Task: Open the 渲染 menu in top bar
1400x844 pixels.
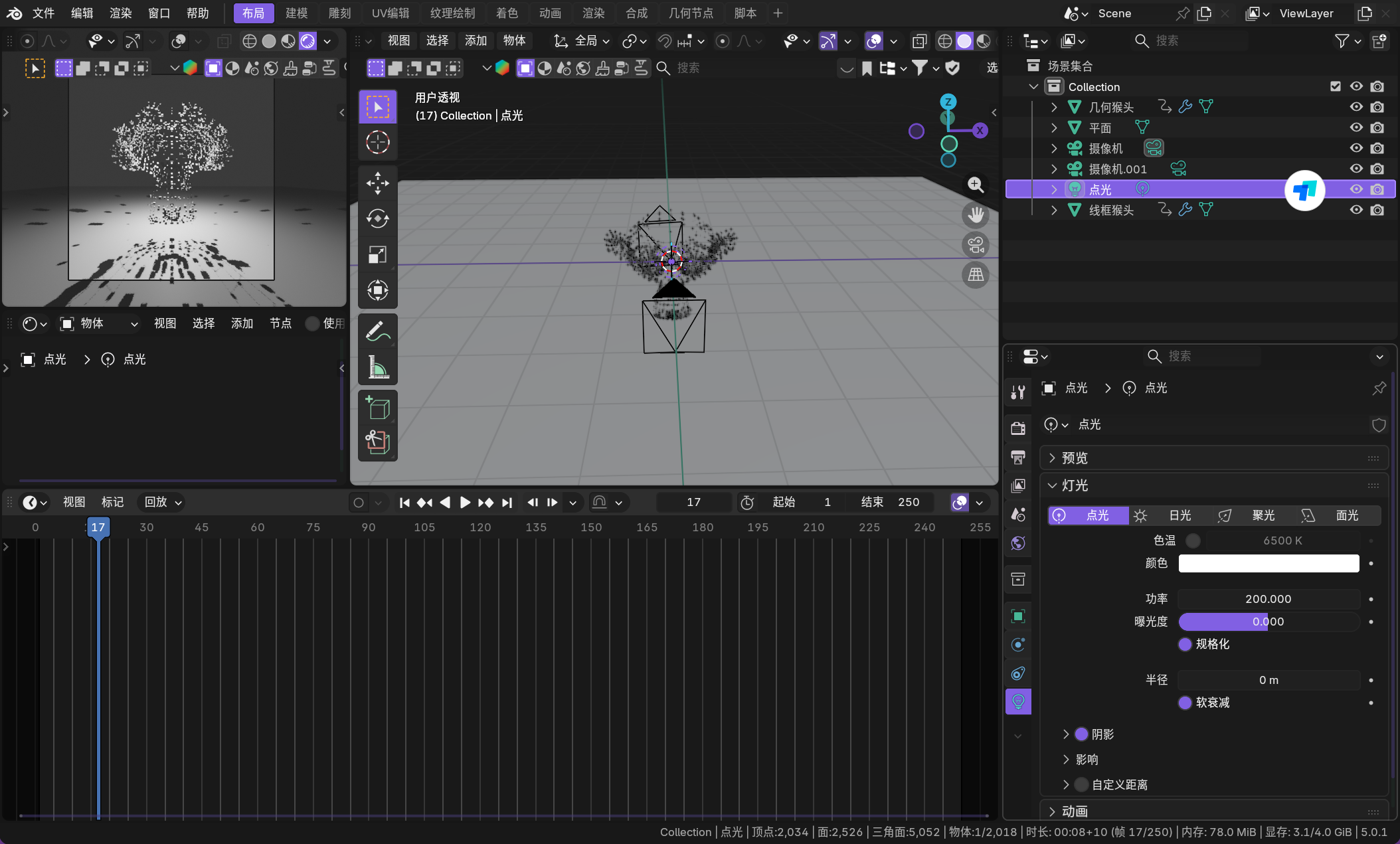Action: [x=120, y=13]
